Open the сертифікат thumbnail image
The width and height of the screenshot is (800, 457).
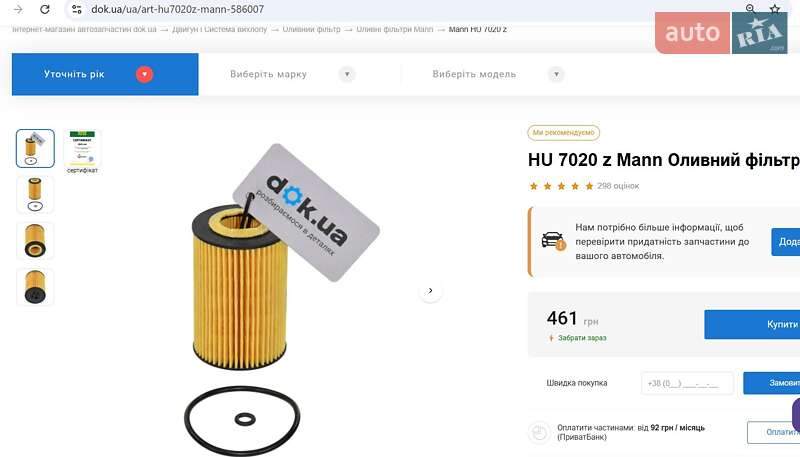82,151
